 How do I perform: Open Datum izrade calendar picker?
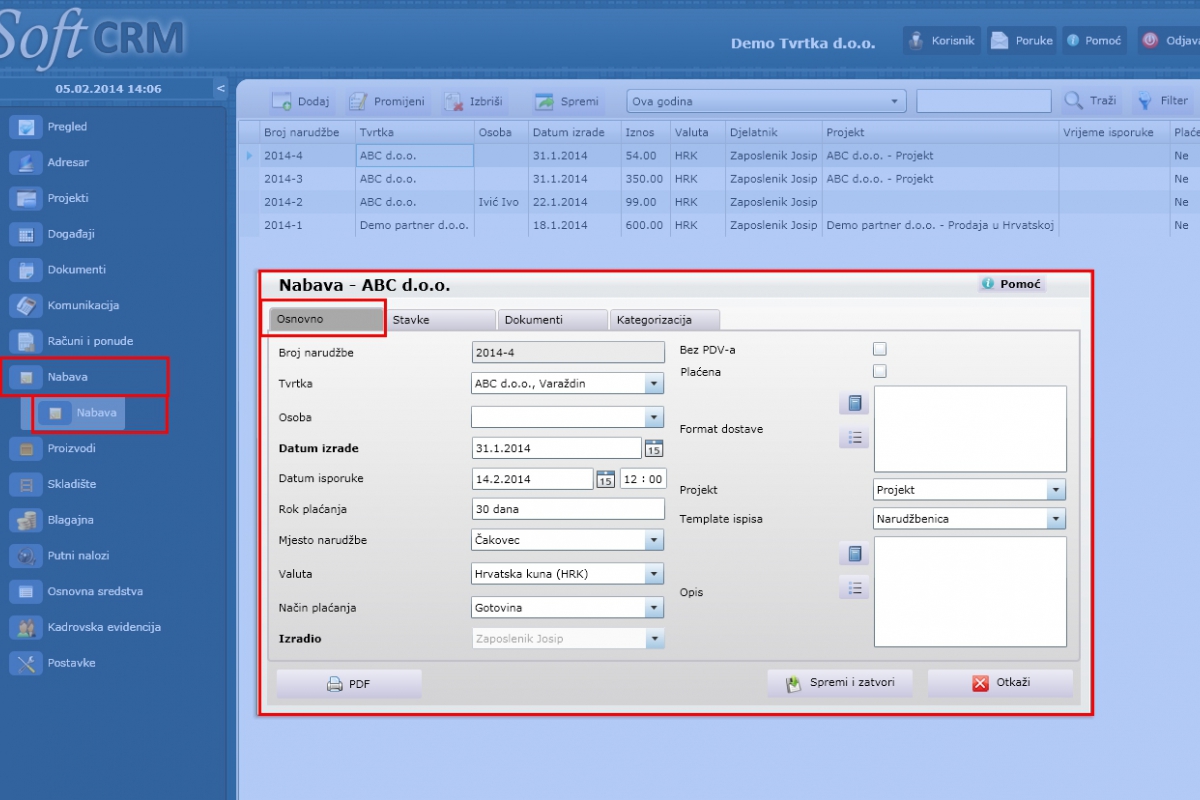654,448
